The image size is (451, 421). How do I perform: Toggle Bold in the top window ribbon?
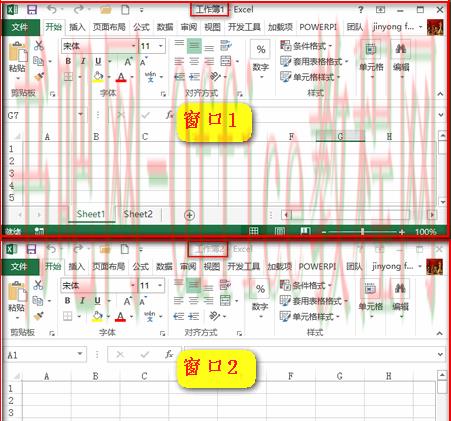tap(68, 61)
